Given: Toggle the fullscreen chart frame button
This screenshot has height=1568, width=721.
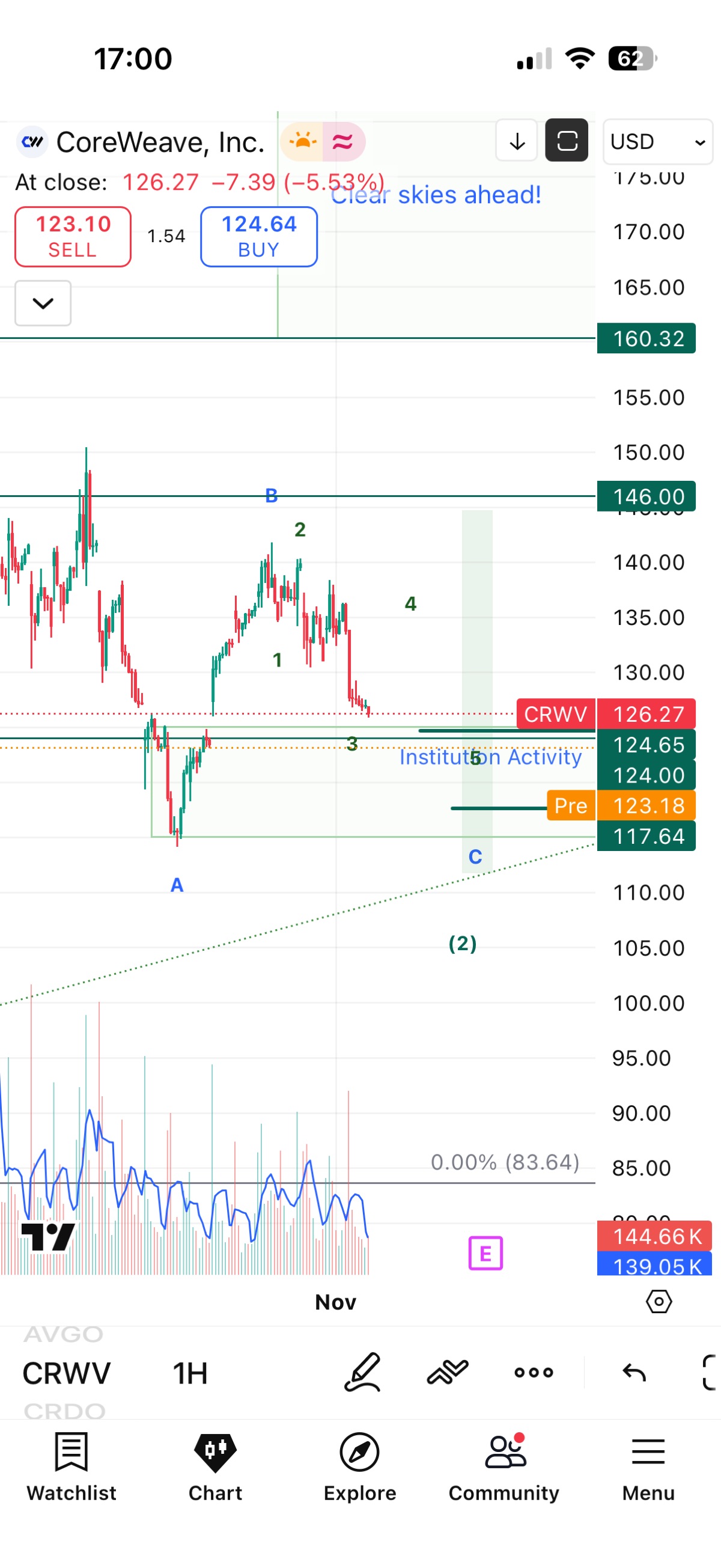Looking at the screenshot, I should [x=567, y=141].
